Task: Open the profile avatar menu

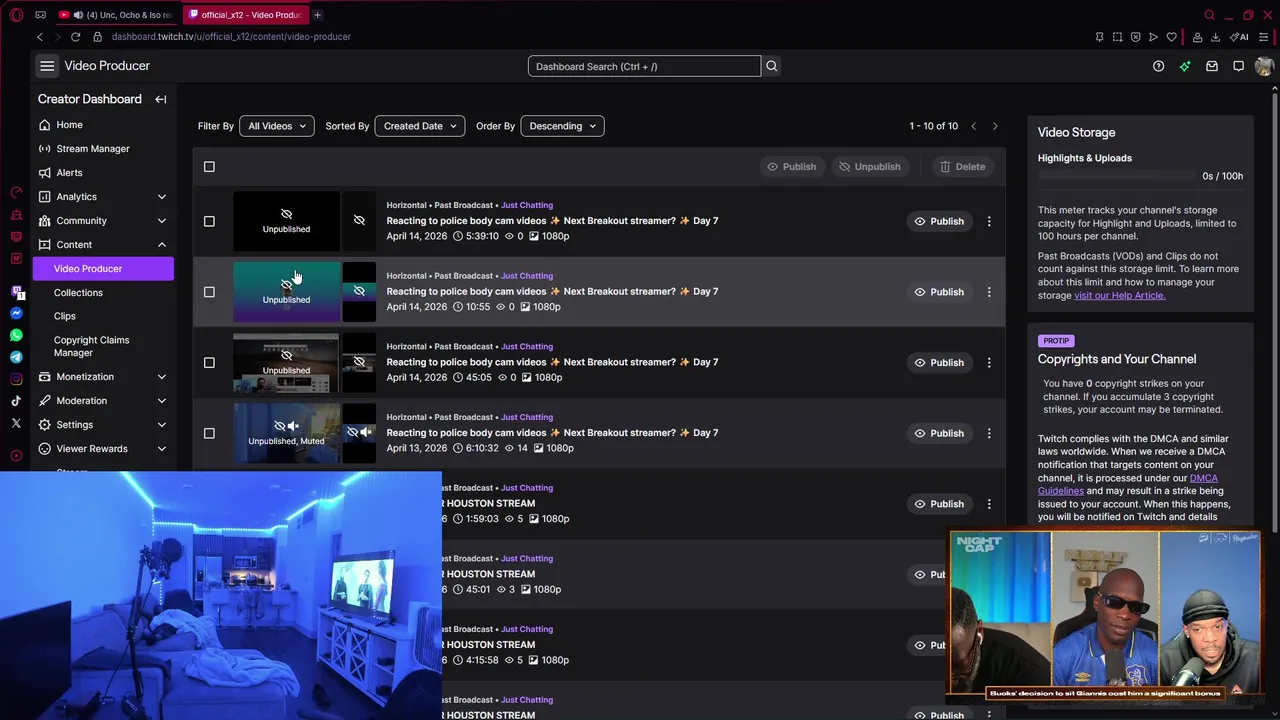Action: [1264, 66]
